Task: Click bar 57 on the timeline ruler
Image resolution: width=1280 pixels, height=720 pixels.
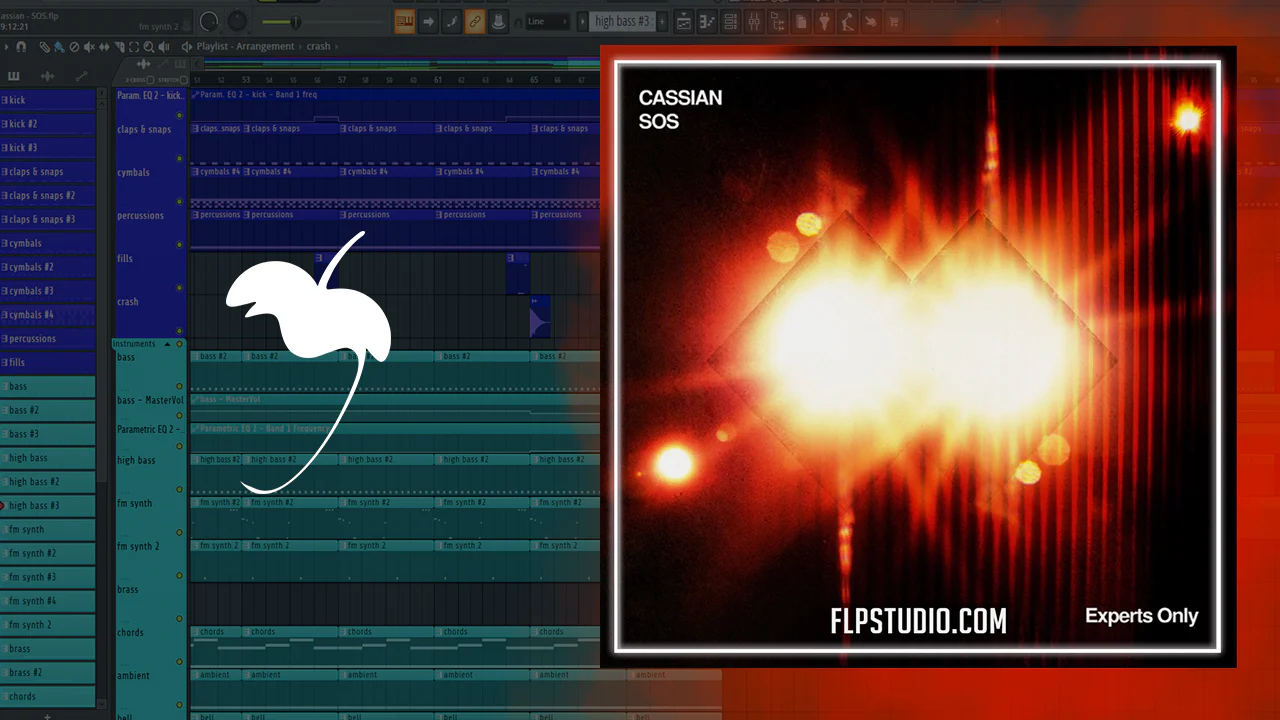Action: click(x=342, y=80)
